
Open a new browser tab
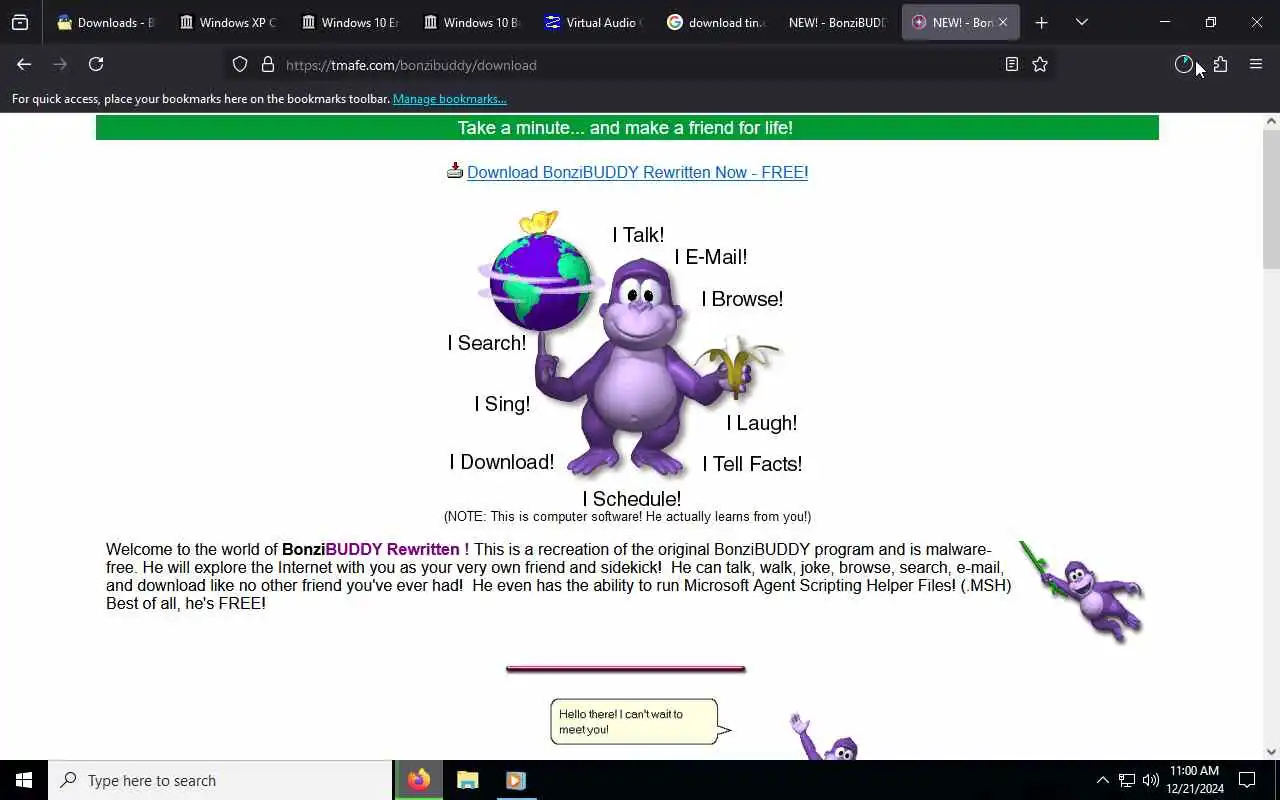click(1041, 22)
